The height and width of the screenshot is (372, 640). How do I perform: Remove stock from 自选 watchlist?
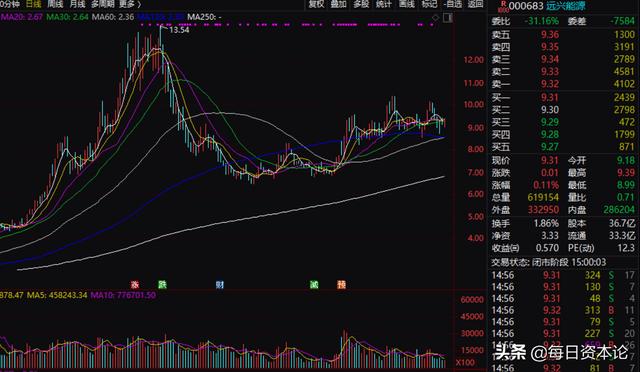pyautogui.click(x=453, y=4)
